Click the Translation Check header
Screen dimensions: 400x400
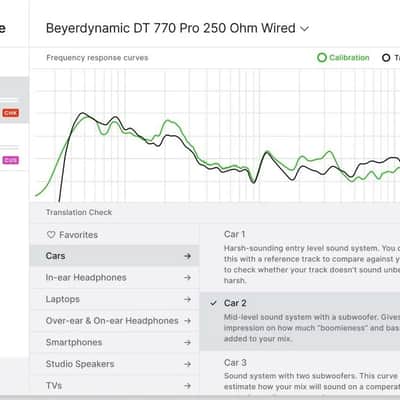[x=79, y=212]
